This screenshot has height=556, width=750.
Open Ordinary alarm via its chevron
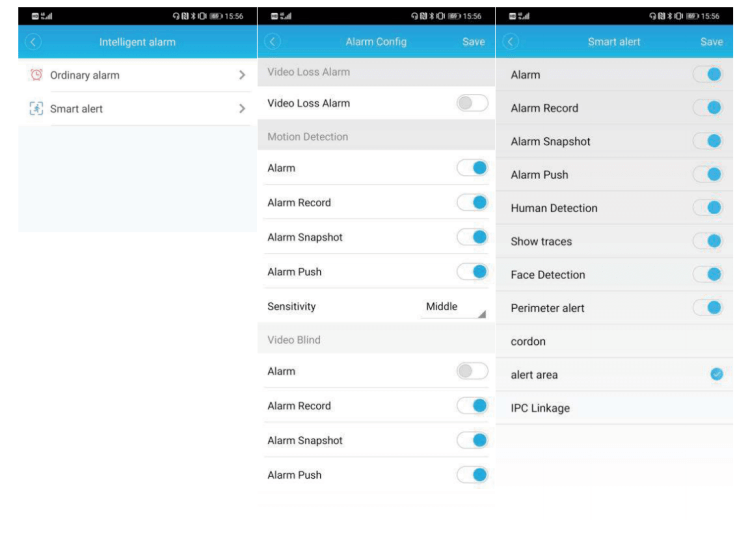242,75
